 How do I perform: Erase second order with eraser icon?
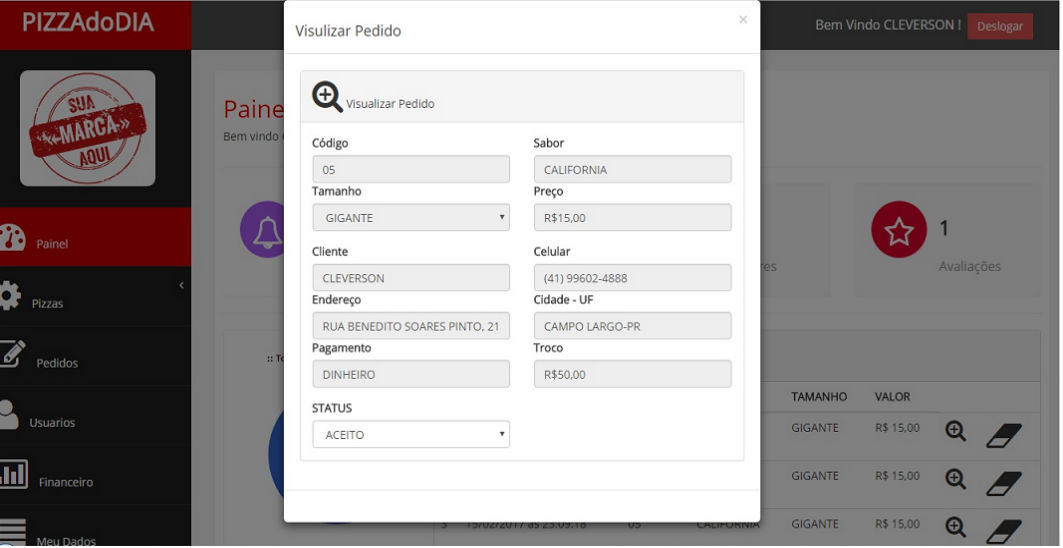pyautogui.click(x=1003, y=484)
